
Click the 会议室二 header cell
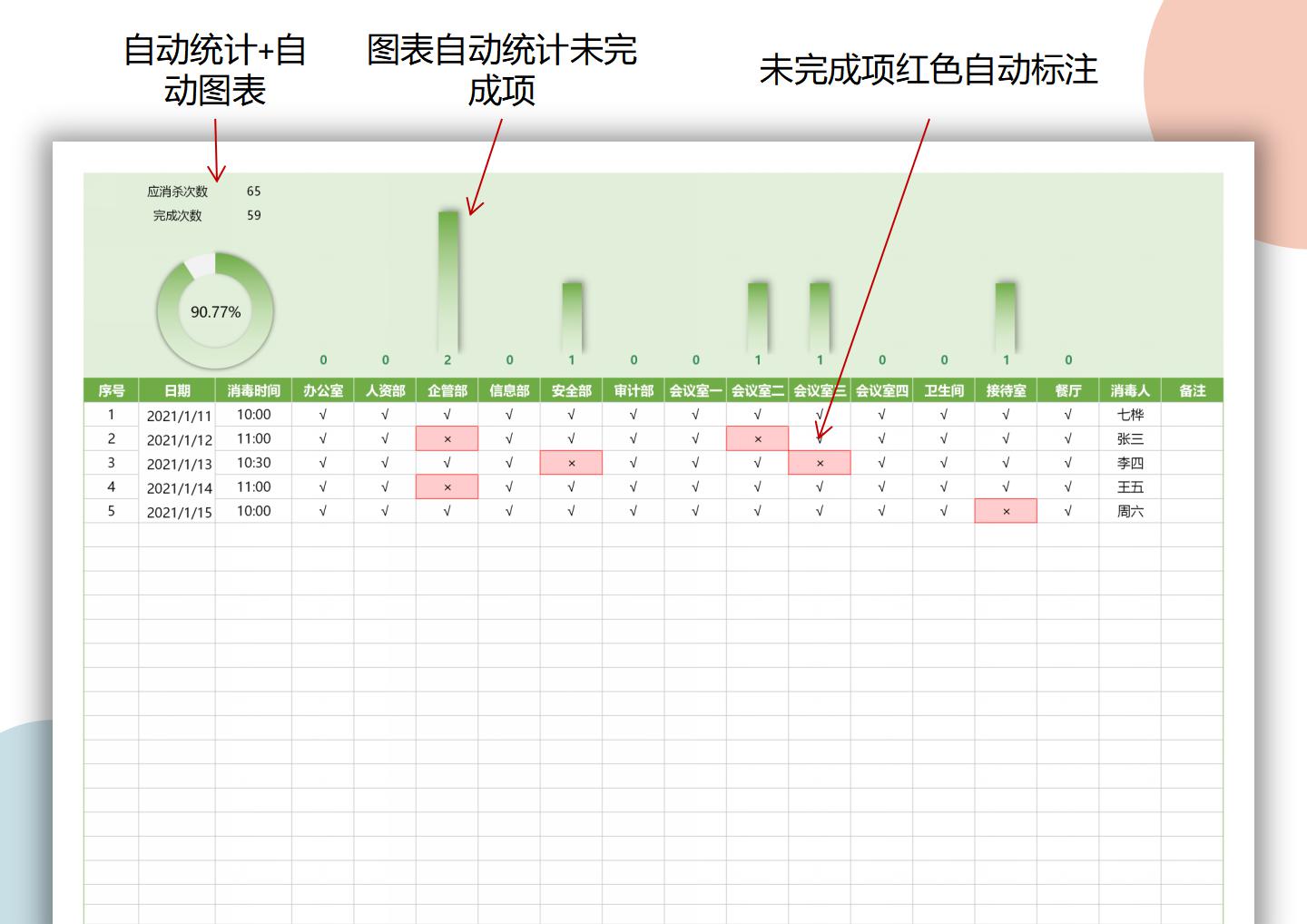(x=757, y=390)
